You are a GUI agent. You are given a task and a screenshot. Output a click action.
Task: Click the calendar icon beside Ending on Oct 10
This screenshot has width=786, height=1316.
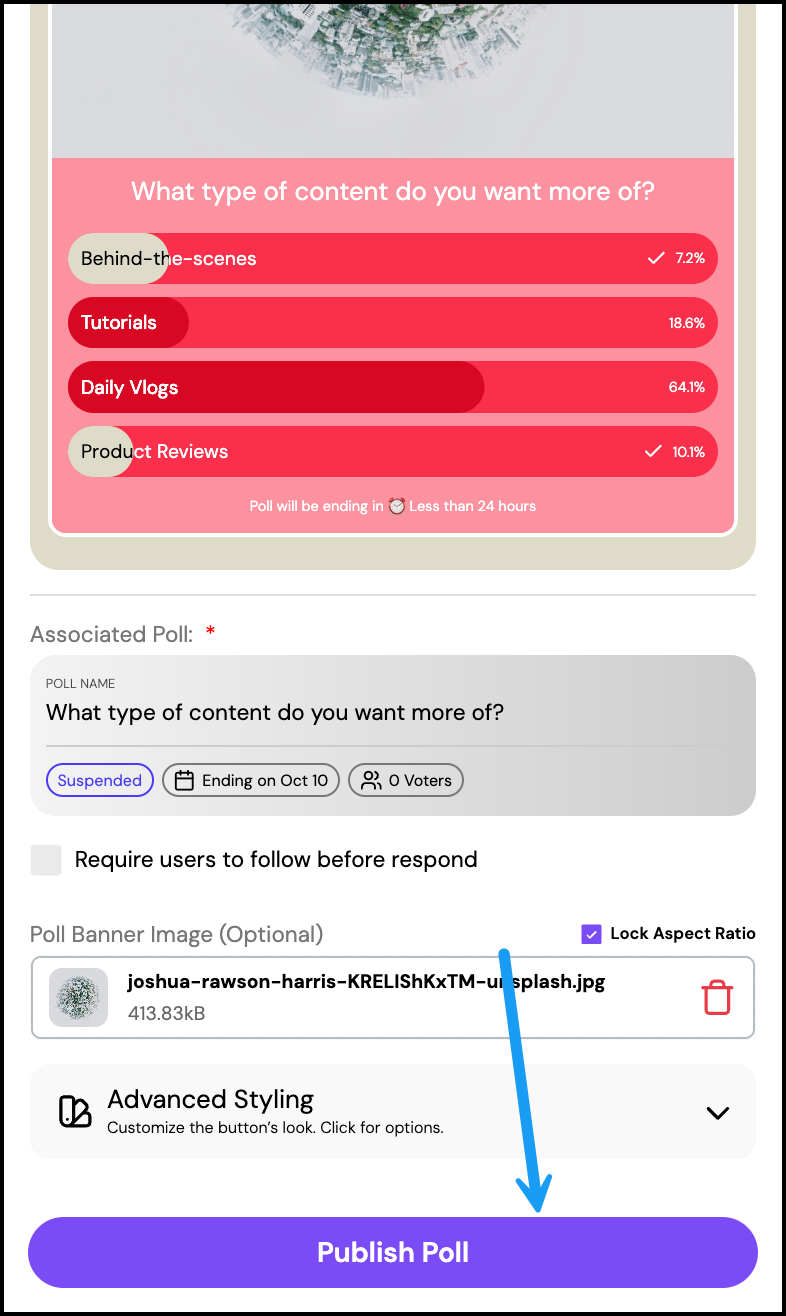coord(184,781)
